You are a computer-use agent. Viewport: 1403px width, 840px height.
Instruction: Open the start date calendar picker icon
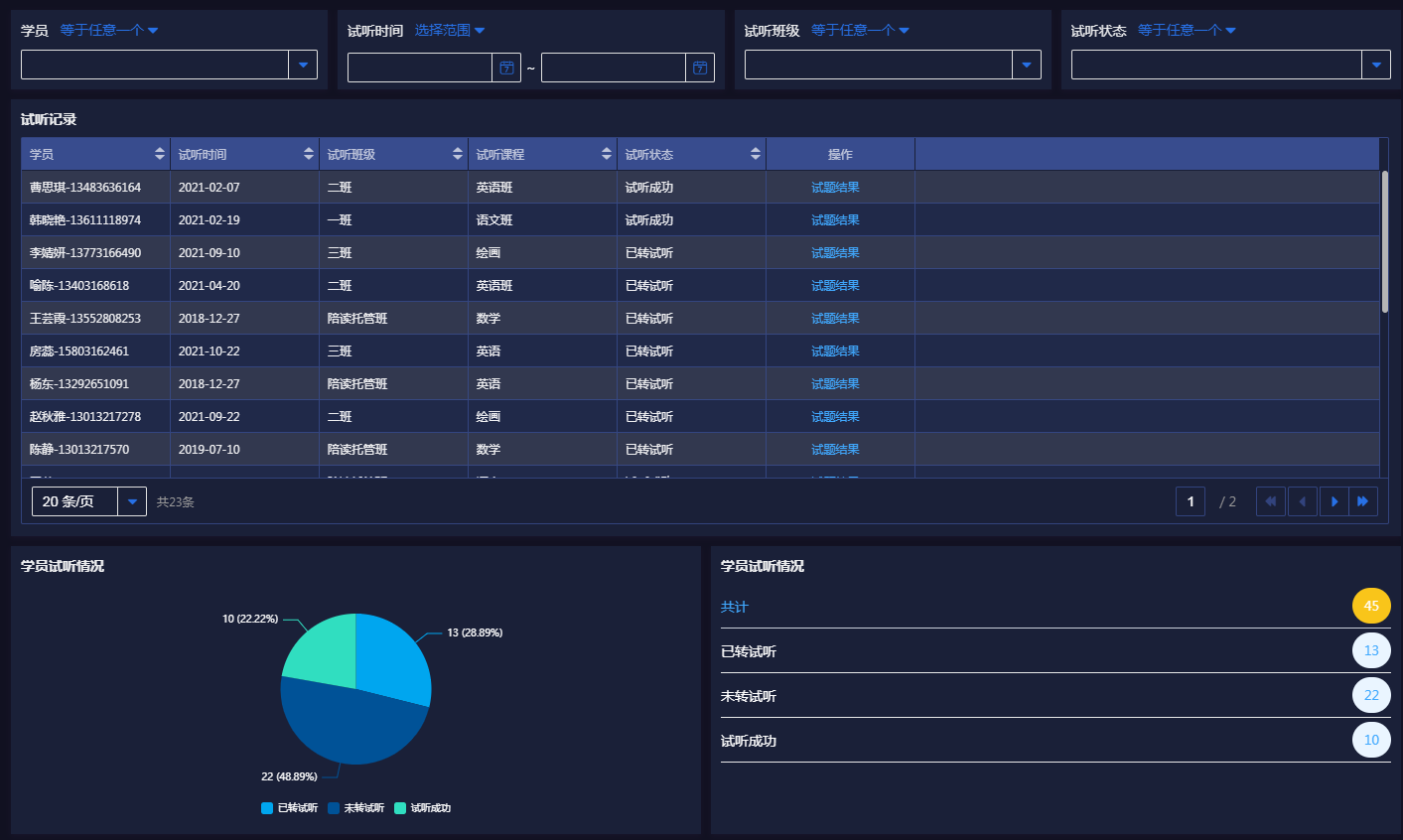[506, 68]
